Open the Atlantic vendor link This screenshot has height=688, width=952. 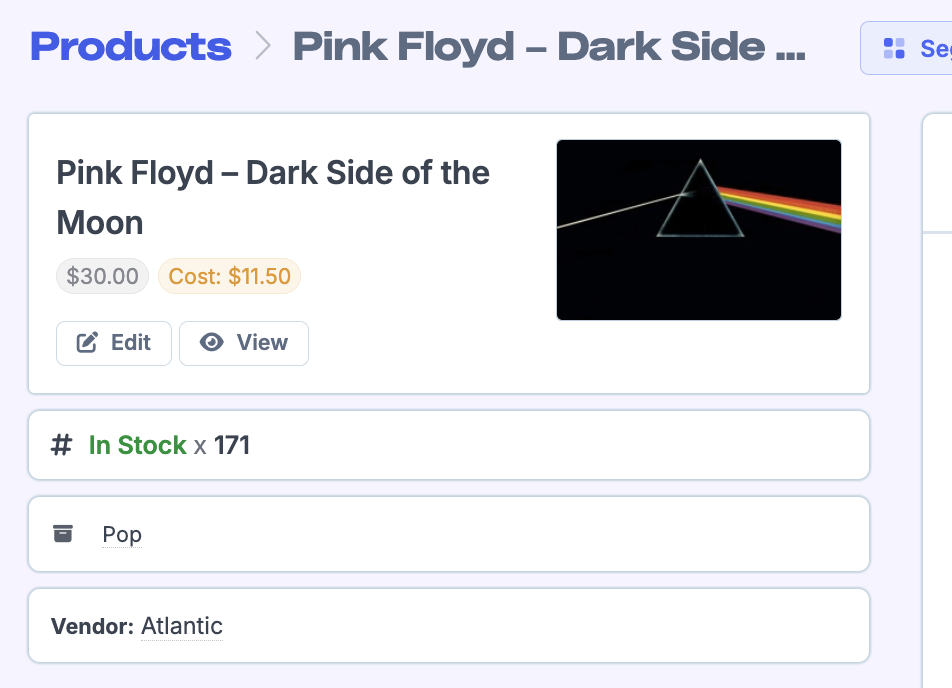tap(182, 626)
